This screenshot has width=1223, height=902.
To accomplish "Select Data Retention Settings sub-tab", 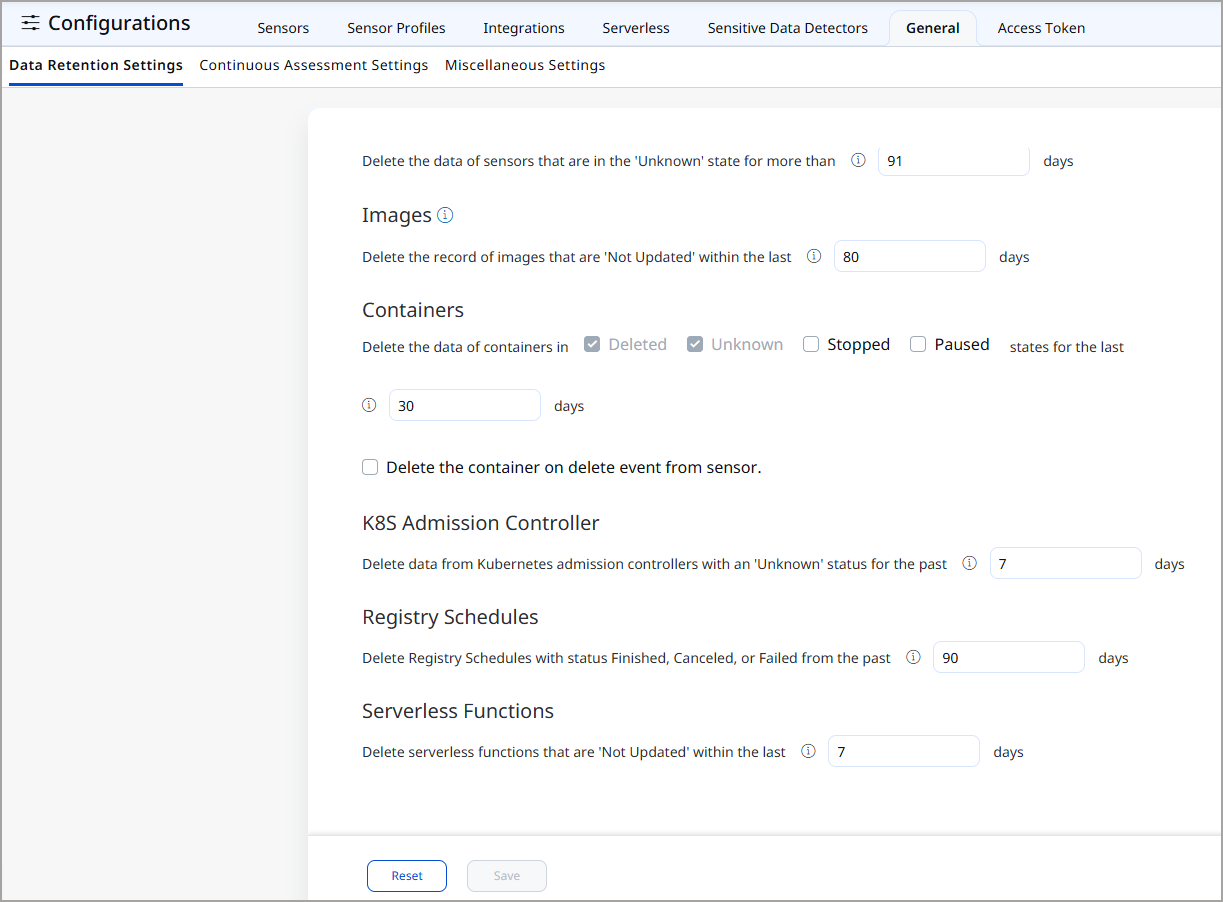I will [x=96, y=65].
